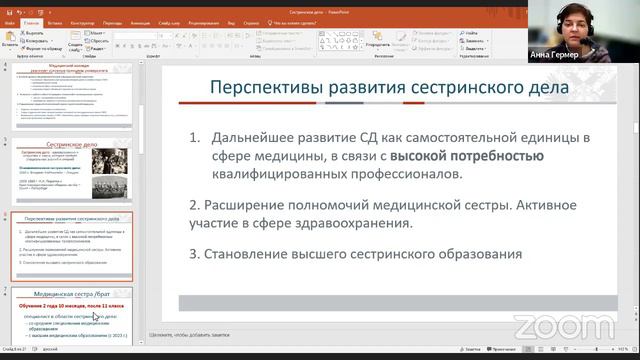Open Примечания comments from status bar

click(x=502, y=349)
